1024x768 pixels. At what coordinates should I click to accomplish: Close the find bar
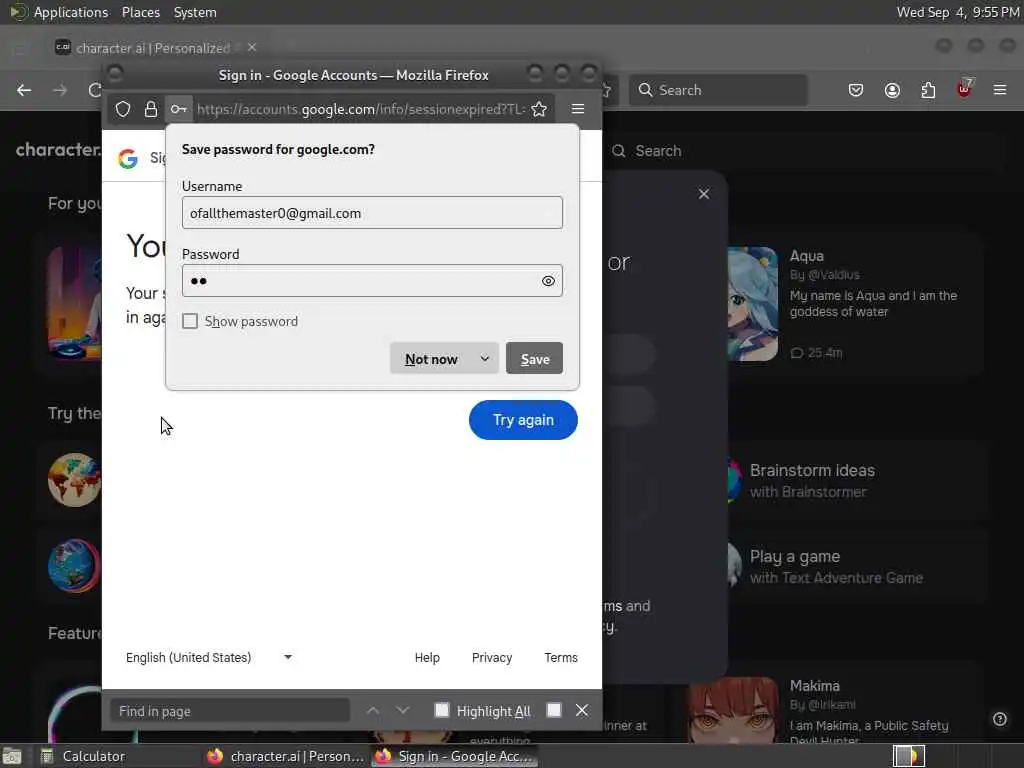click(x=582, y=711)
